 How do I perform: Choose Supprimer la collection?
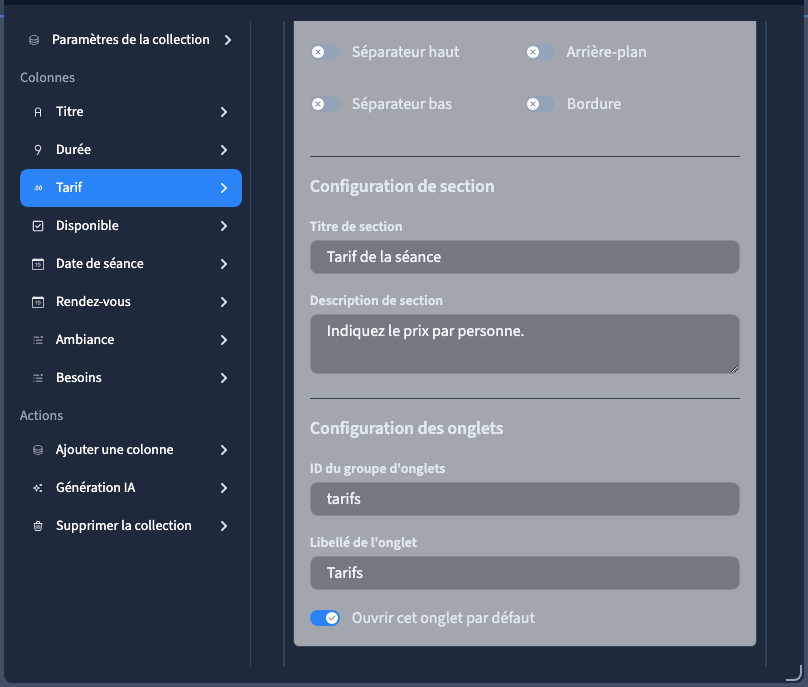click(x=131, y=526)
